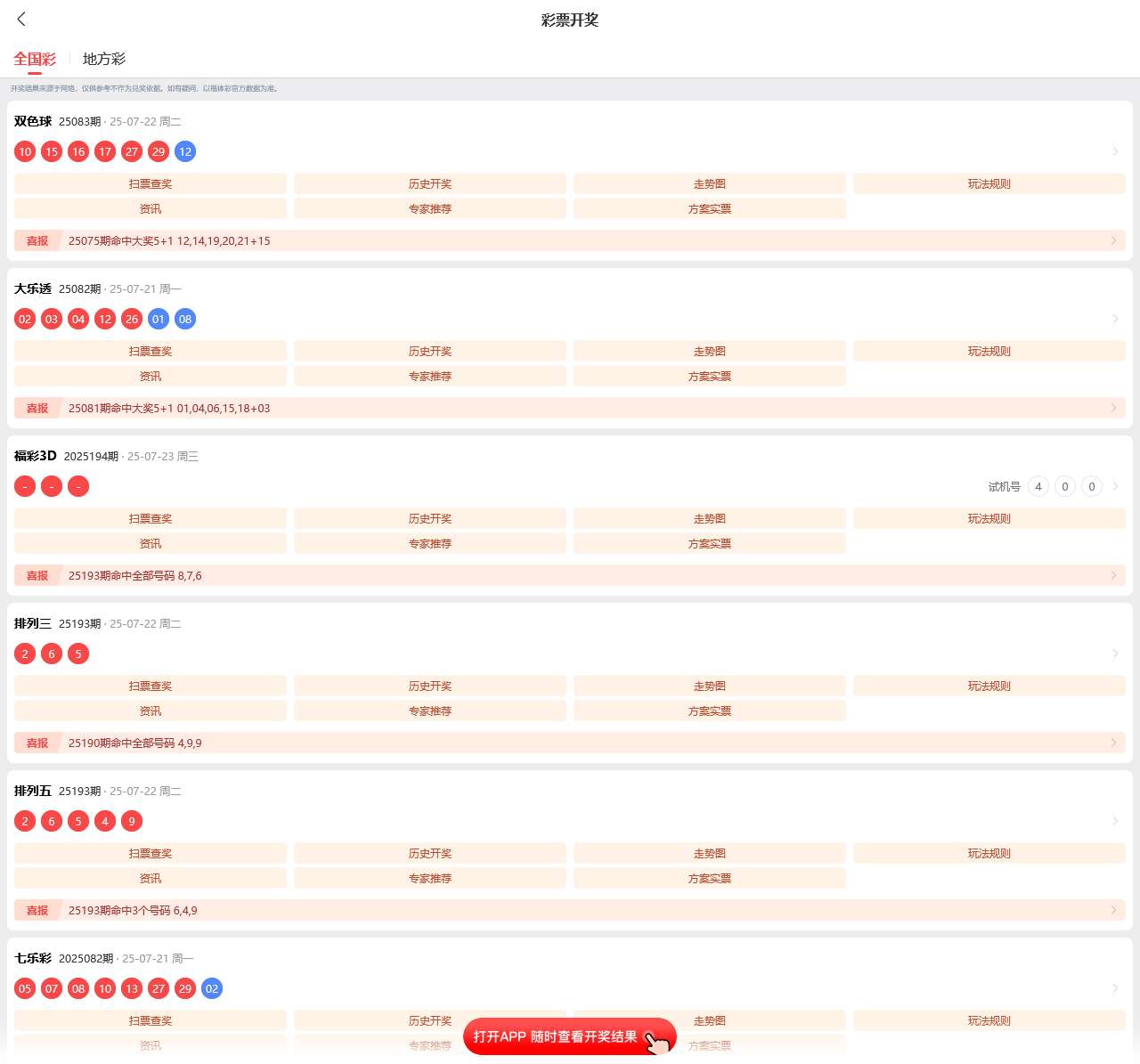View 走势图 for 大乐透

[x=710, y=351]
